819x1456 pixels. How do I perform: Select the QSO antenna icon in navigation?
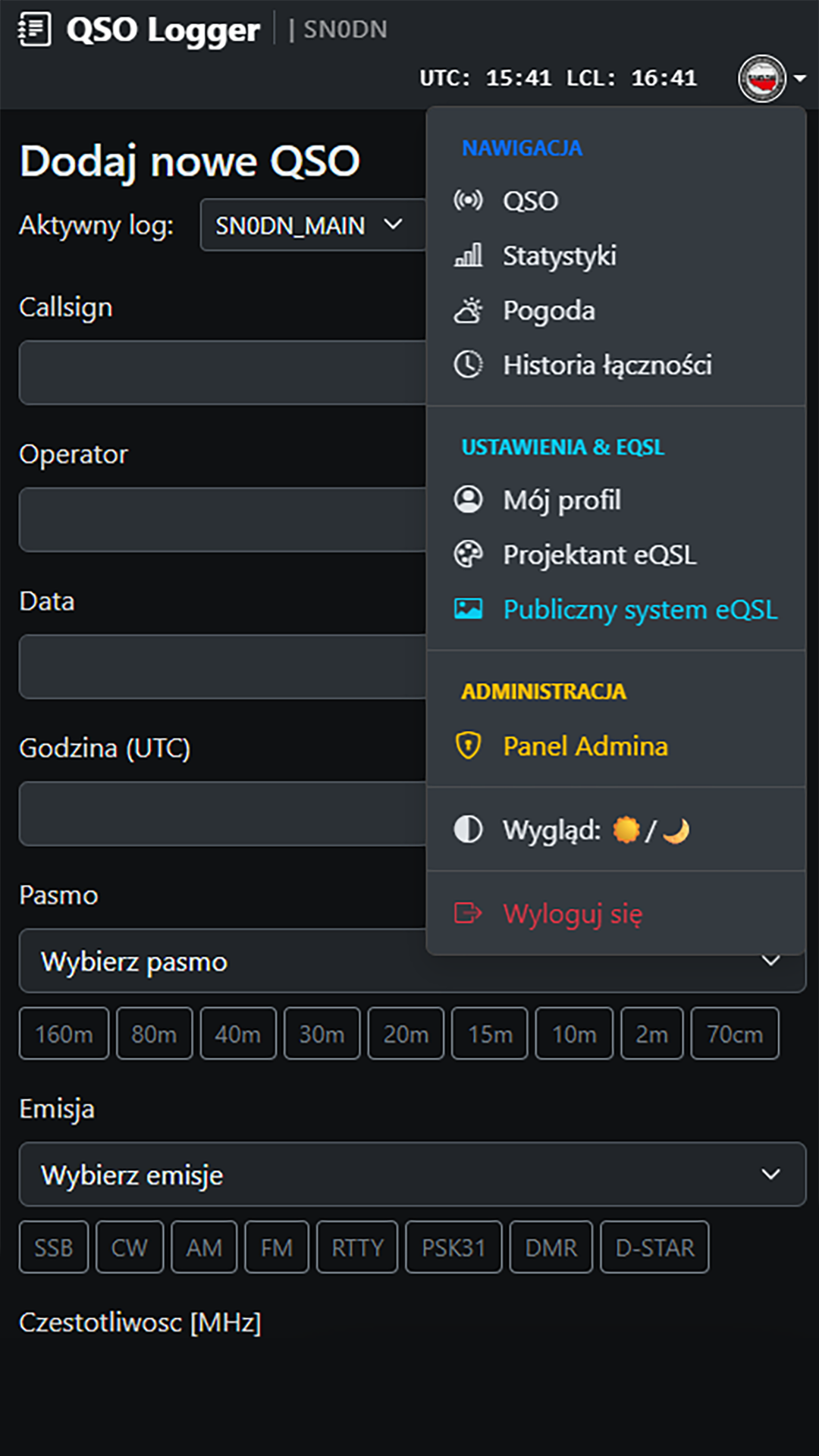[469, 201]
